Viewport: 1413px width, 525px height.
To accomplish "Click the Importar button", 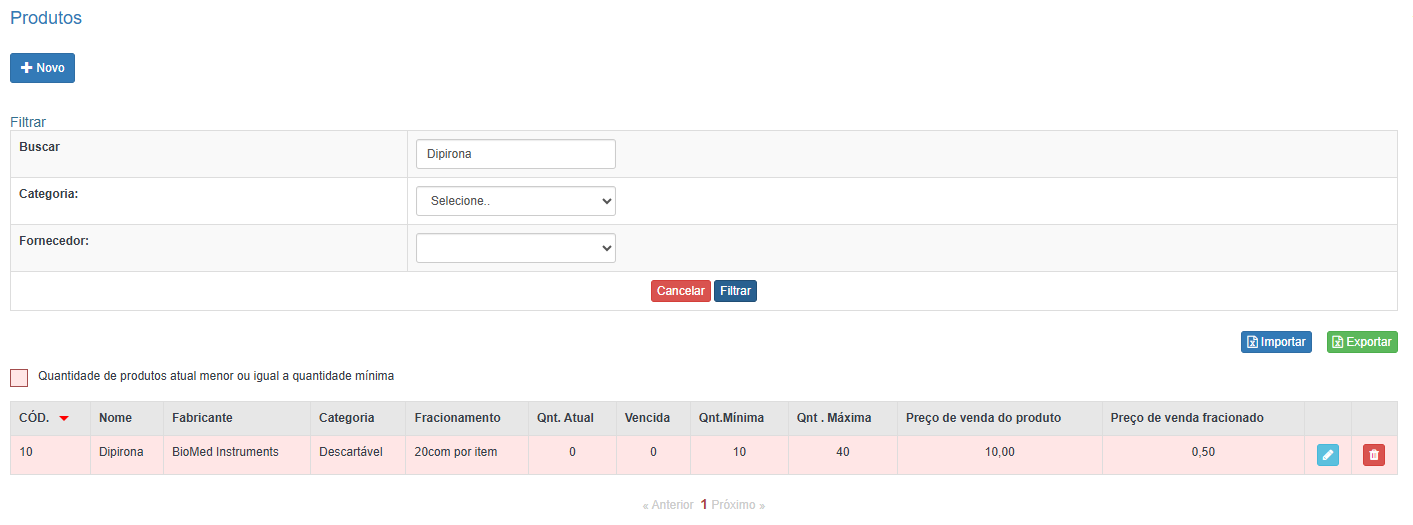I will (x=1276, y=342).
